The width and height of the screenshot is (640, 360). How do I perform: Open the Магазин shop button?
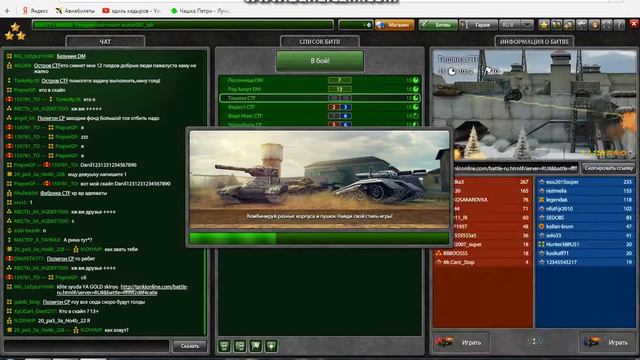point(394,25)
